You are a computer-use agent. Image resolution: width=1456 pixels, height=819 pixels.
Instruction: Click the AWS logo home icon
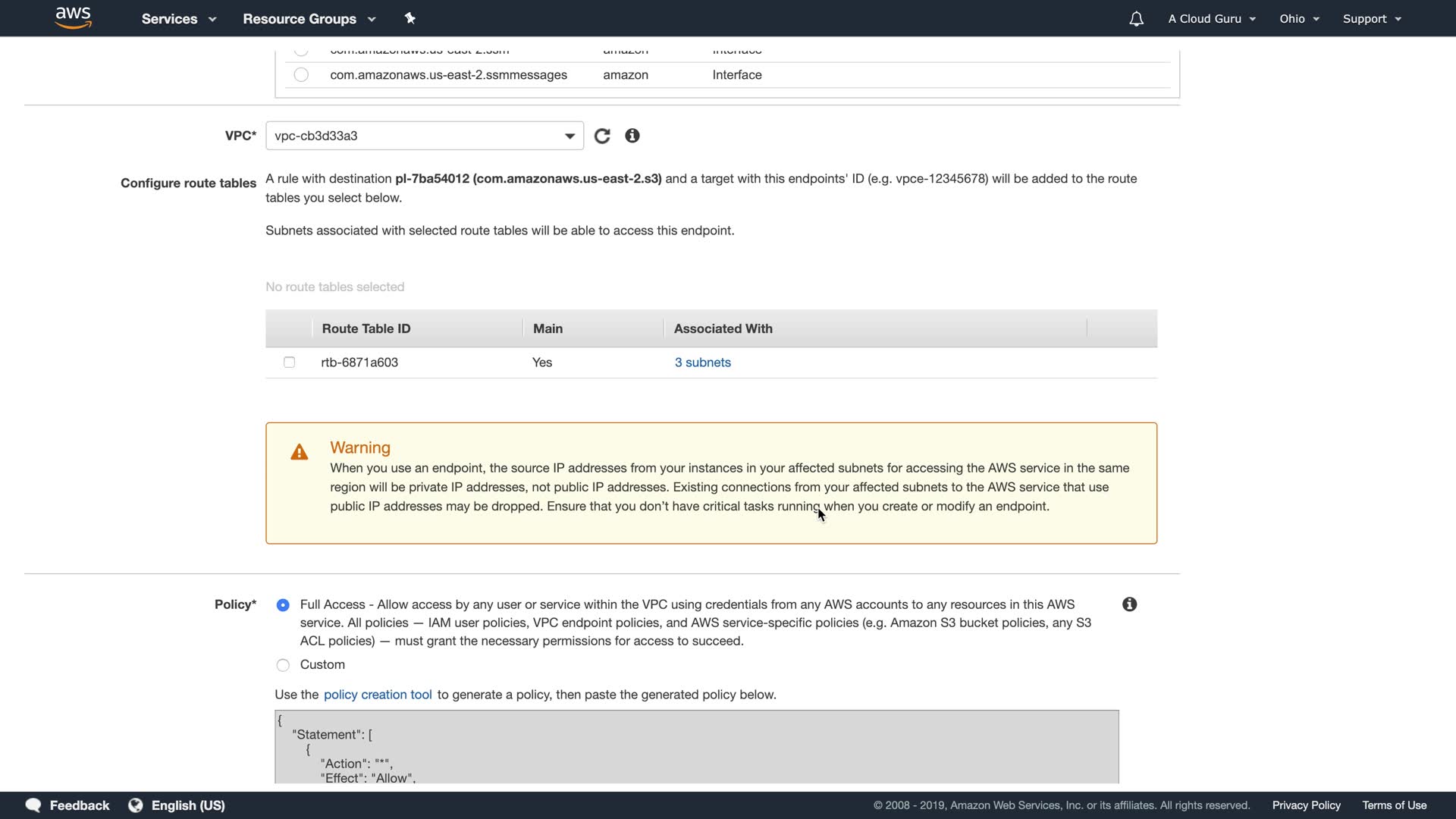pos(74,18)
